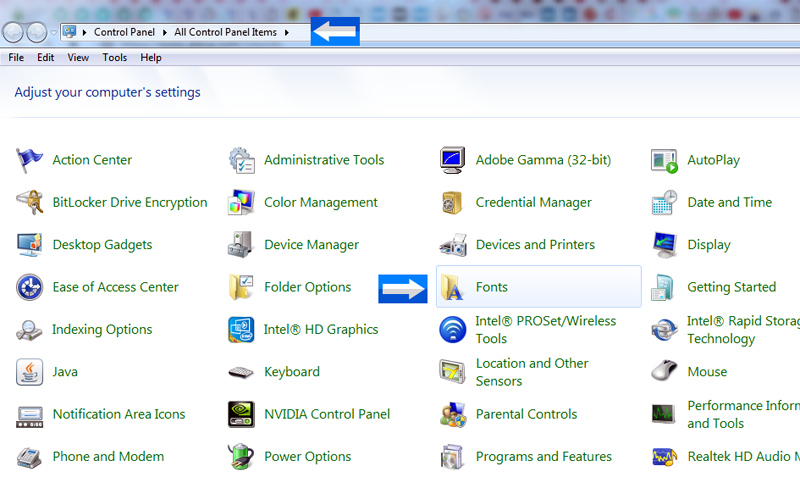
Task: Open the Date and Time link
Action: point(730,202)
